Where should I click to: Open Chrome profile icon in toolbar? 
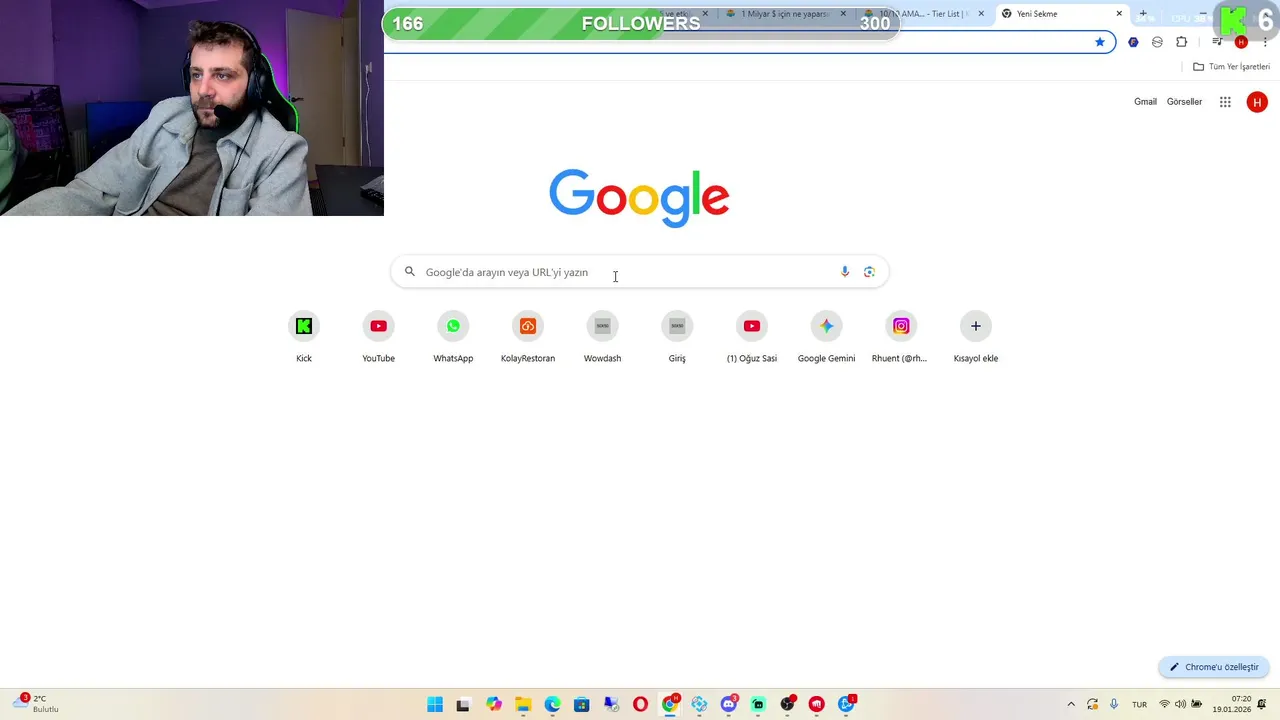(1241, 42)
